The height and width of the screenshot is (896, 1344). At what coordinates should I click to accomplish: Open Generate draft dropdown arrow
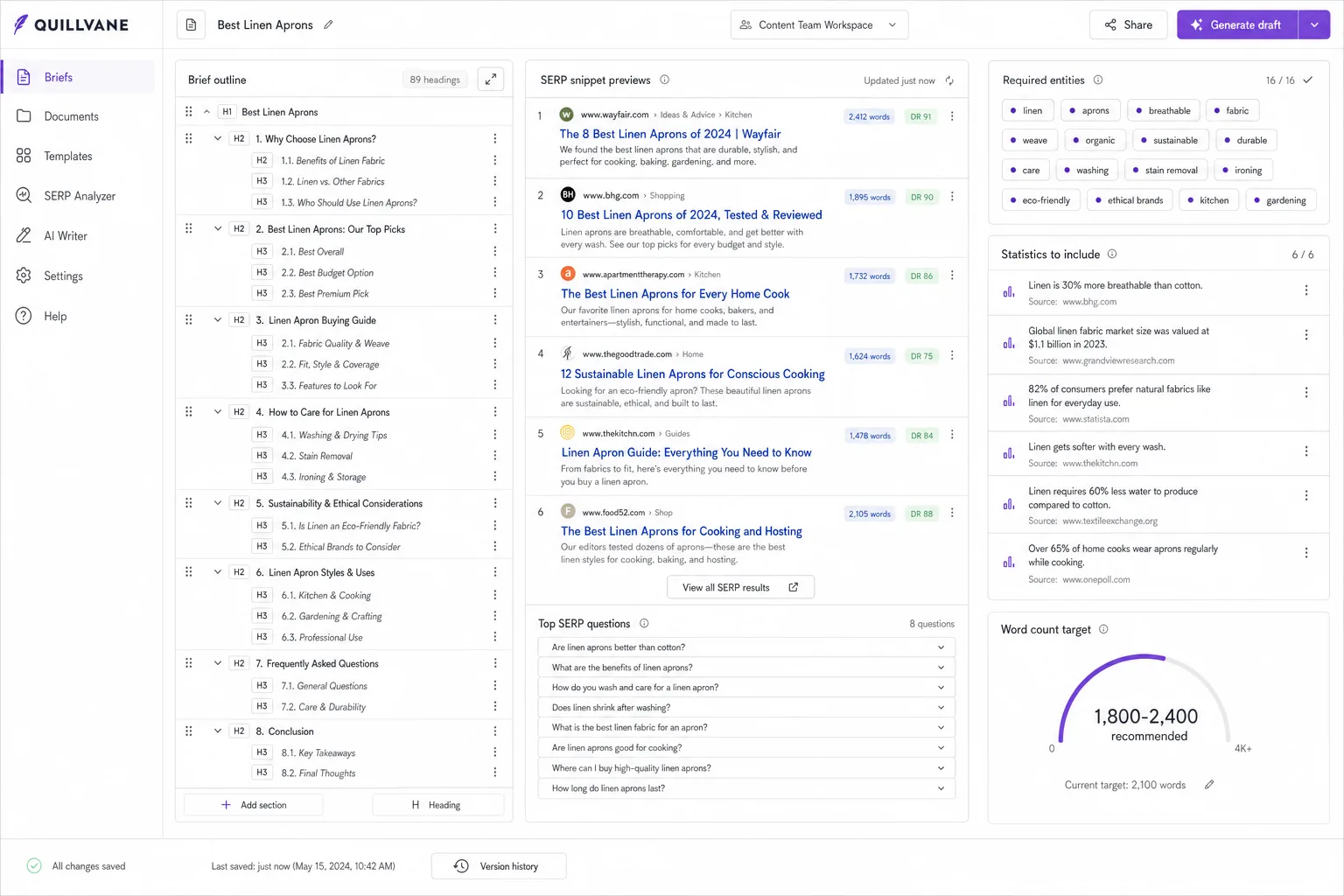(x=1314, y=24)
